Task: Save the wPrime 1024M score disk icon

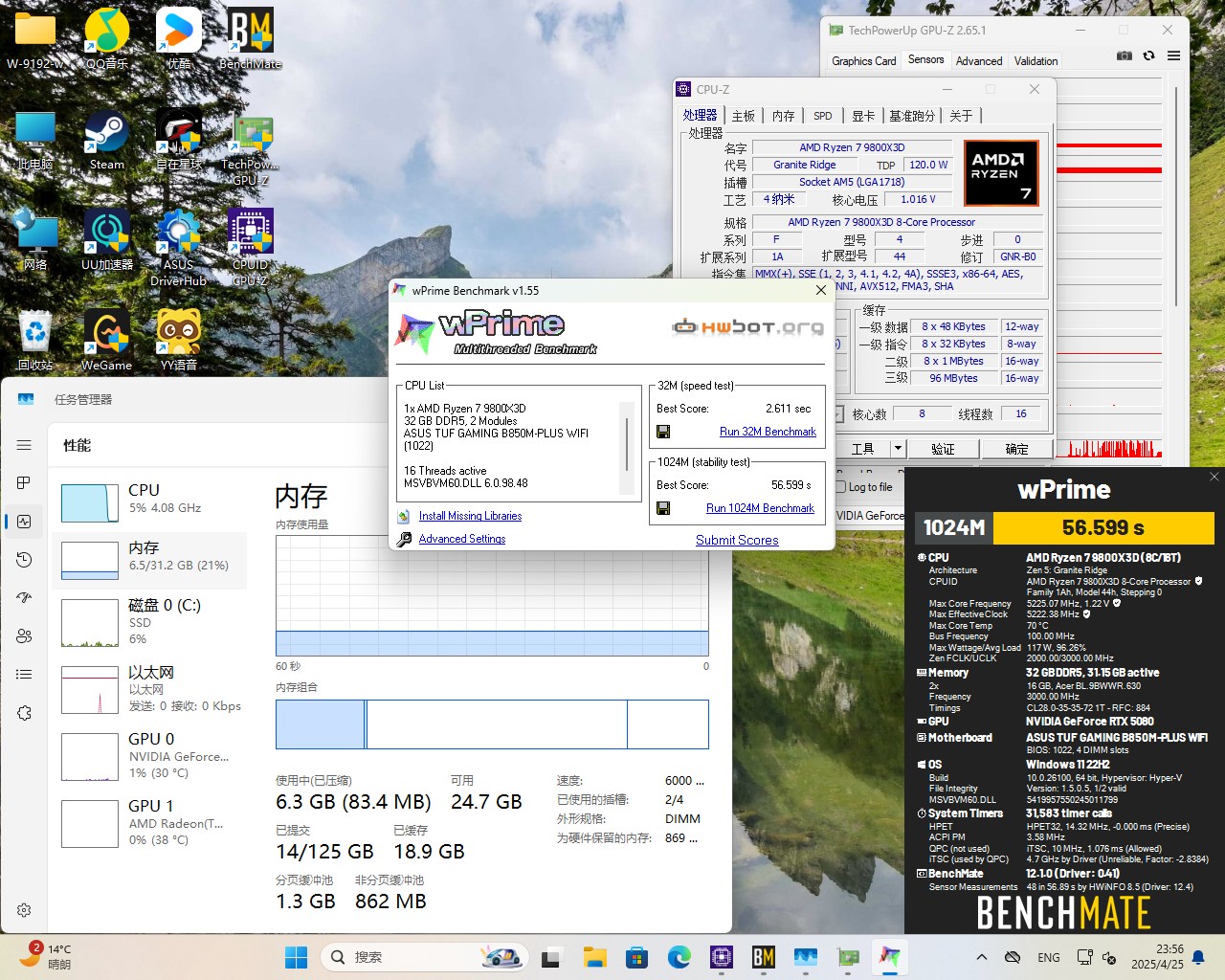Action: click(x=663, y=508)
